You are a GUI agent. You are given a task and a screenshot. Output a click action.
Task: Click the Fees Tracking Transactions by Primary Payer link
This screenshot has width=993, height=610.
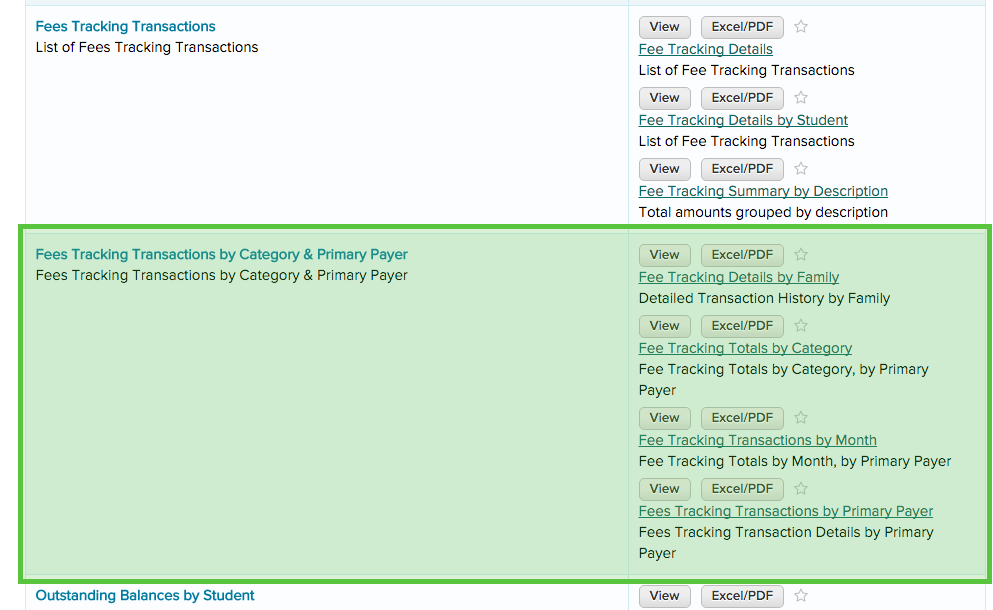[785, 511]
